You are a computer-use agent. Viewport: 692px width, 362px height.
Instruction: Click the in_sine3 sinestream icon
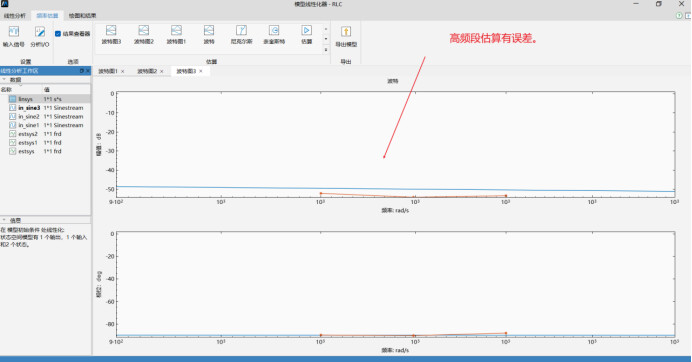12,108
